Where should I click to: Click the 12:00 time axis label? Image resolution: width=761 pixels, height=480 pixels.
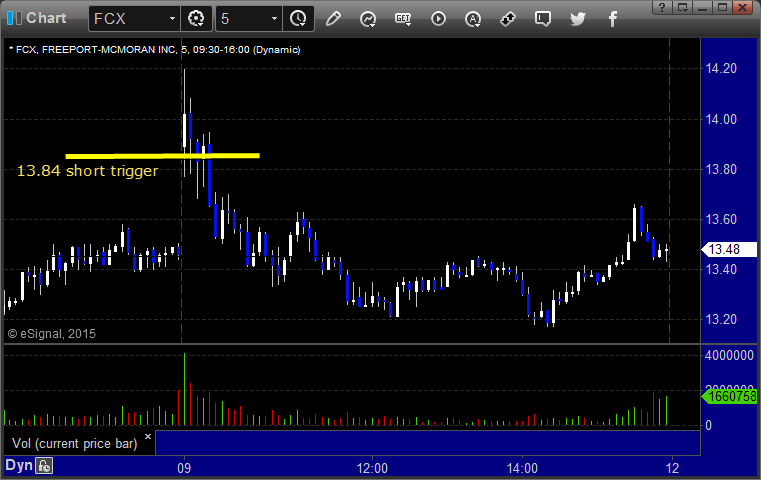coord(372,468)
